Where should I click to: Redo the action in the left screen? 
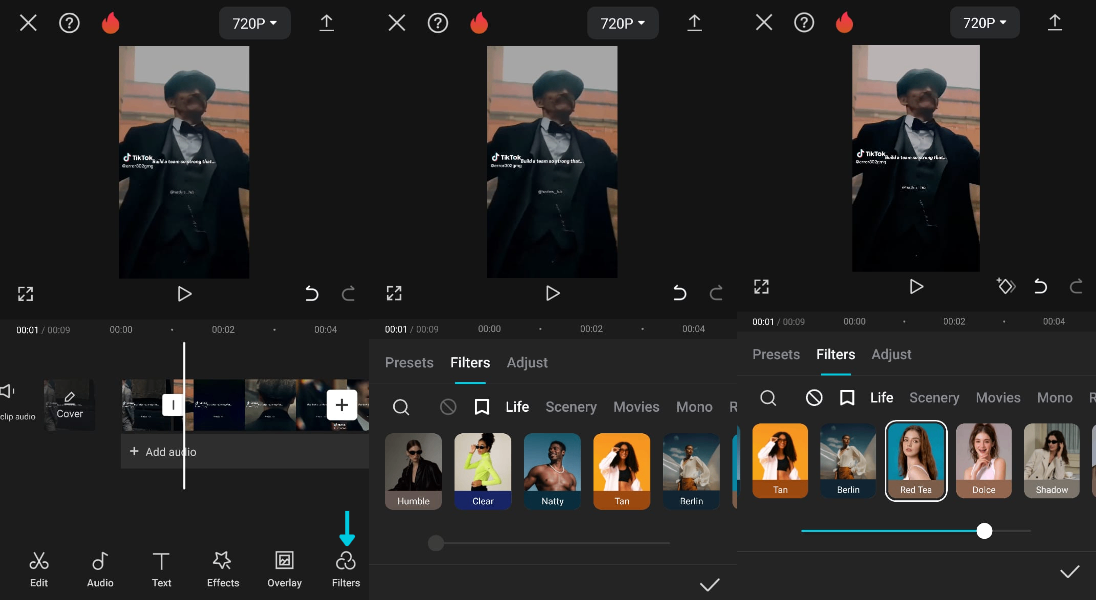348,293
